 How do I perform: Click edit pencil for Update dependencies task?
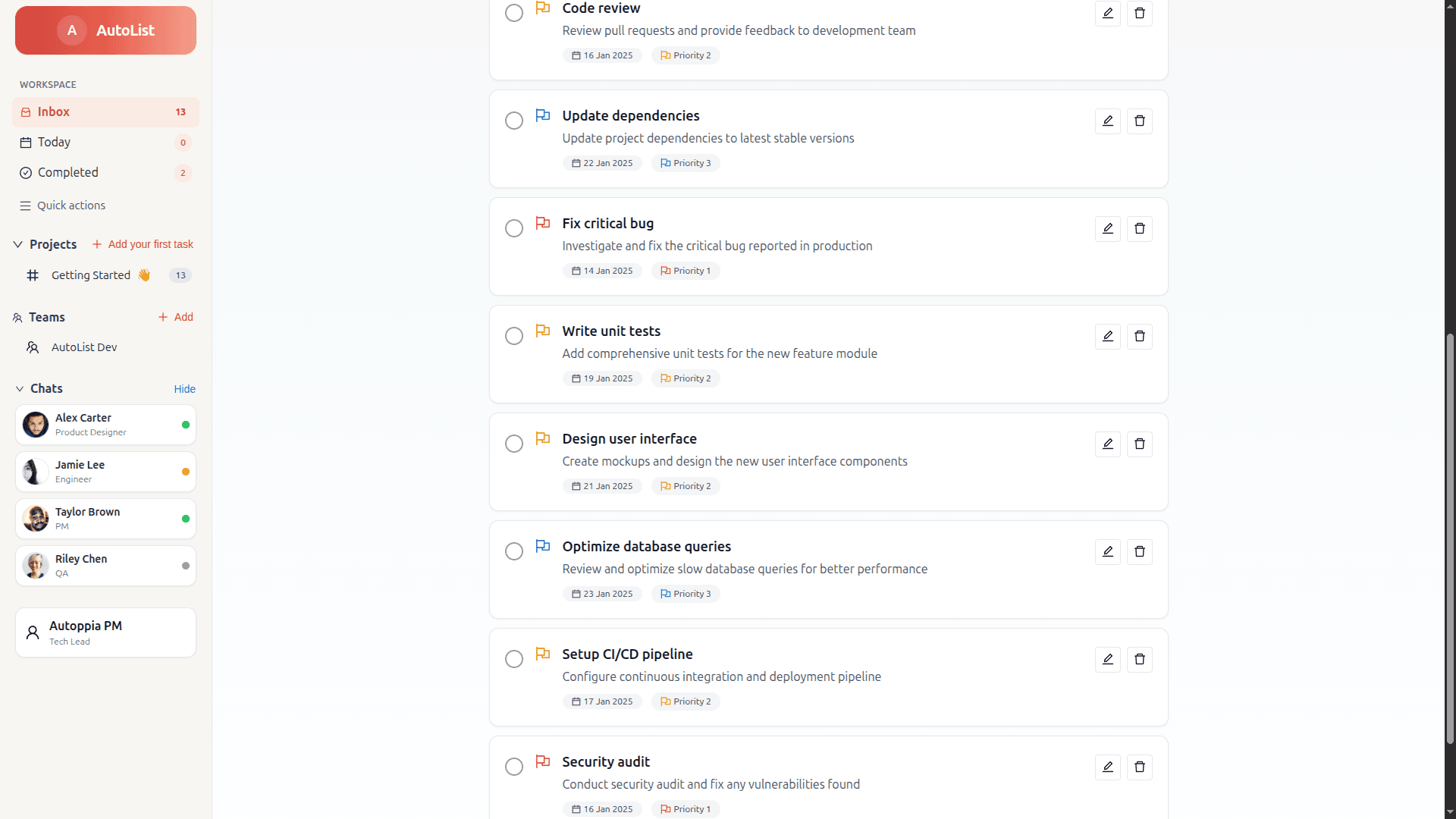coord(1107,121)
